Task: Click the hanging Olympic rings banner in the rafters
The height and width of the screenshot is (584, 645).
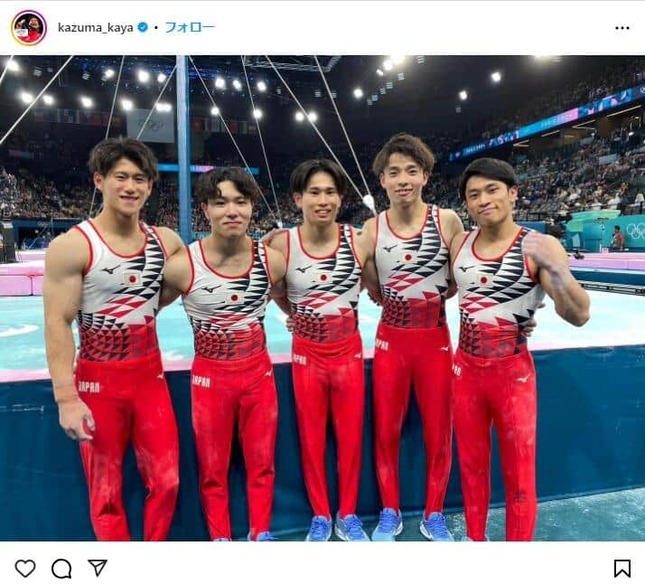Action: click(x=150, y=126)
